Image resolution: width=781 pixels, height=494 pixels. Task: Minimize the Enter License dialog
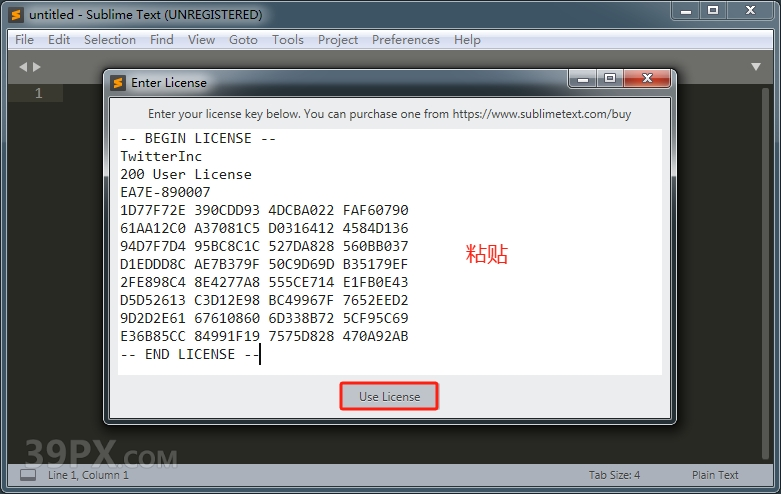point(583,78)
